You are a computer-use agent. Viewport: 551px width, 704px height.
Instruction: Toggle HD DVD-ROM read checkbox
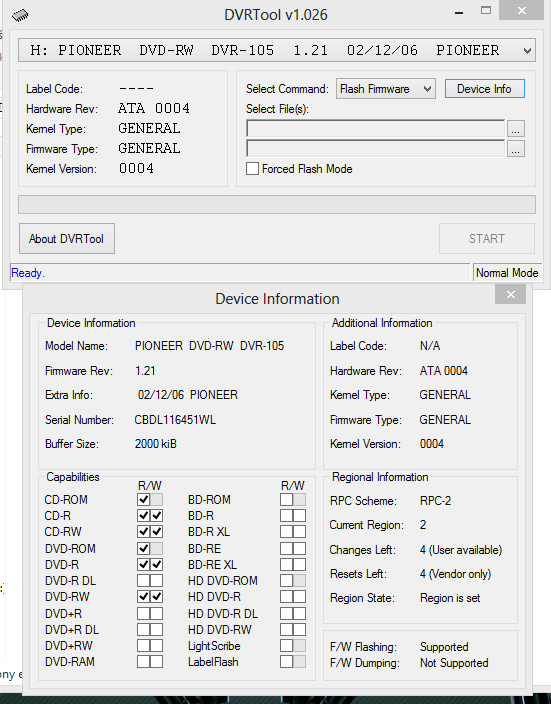287,581
